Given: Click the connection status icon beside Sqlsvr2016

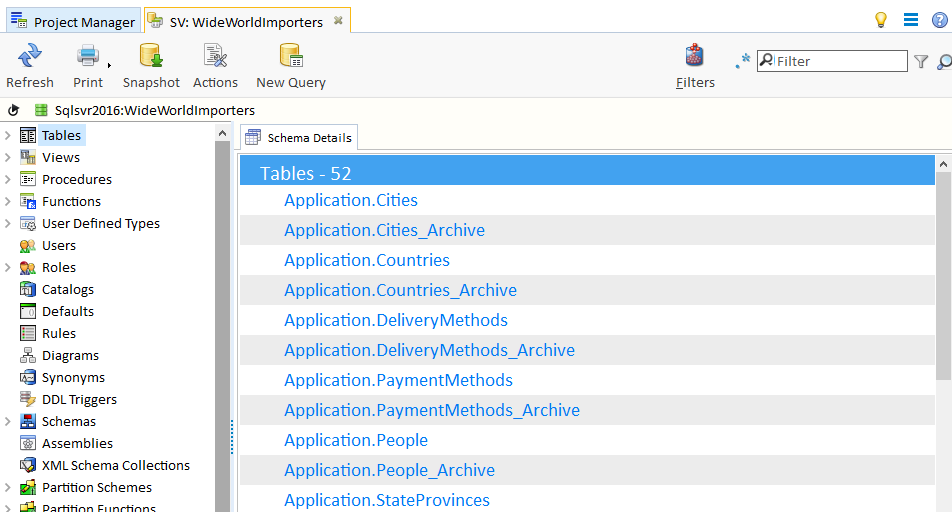Looking at the screenshot, I should click(x=13, y=110).
